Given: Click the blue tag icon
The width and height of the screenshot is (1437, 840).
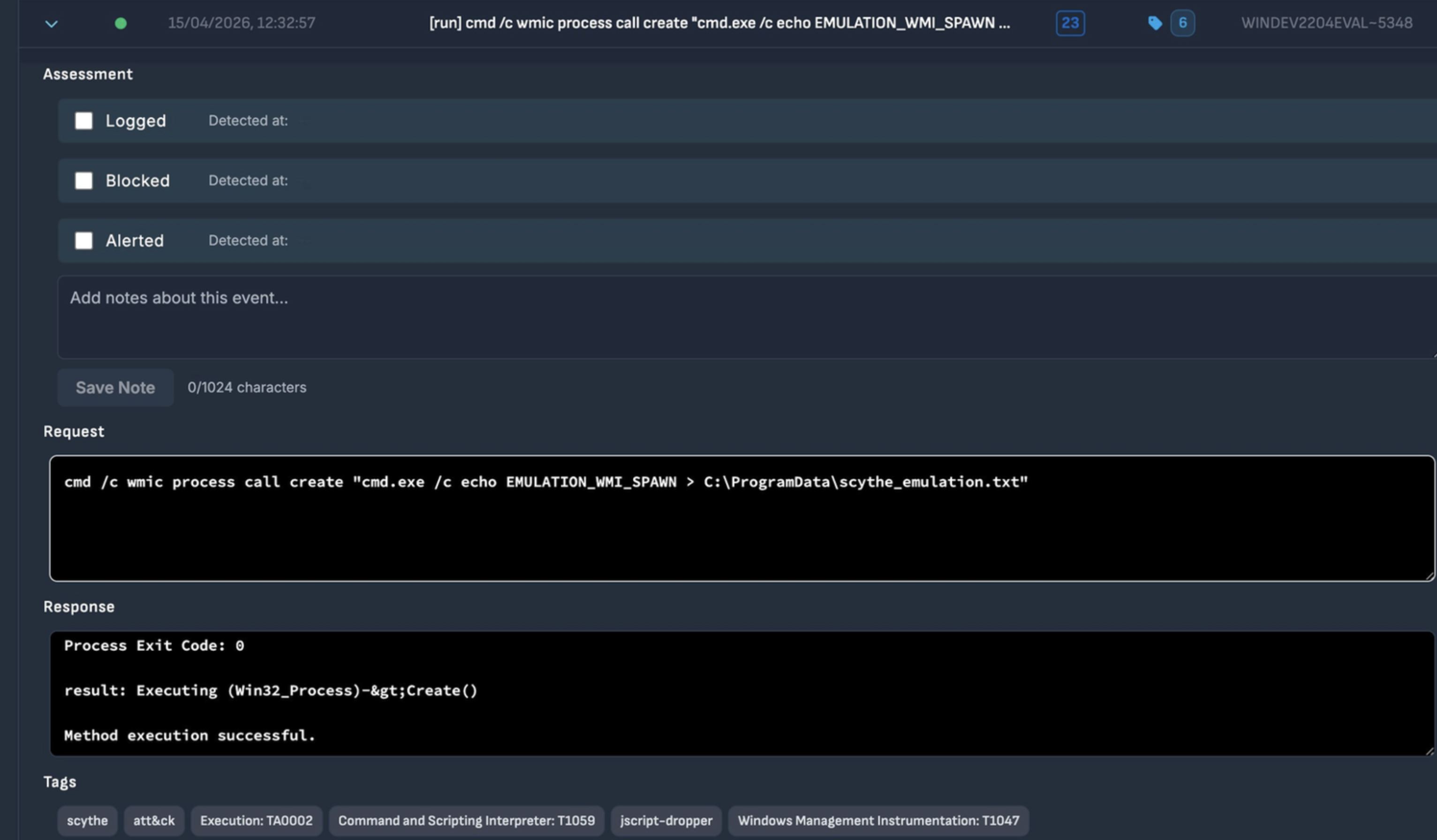Looking at the screenshot, I should click(x=1155, y=23).
